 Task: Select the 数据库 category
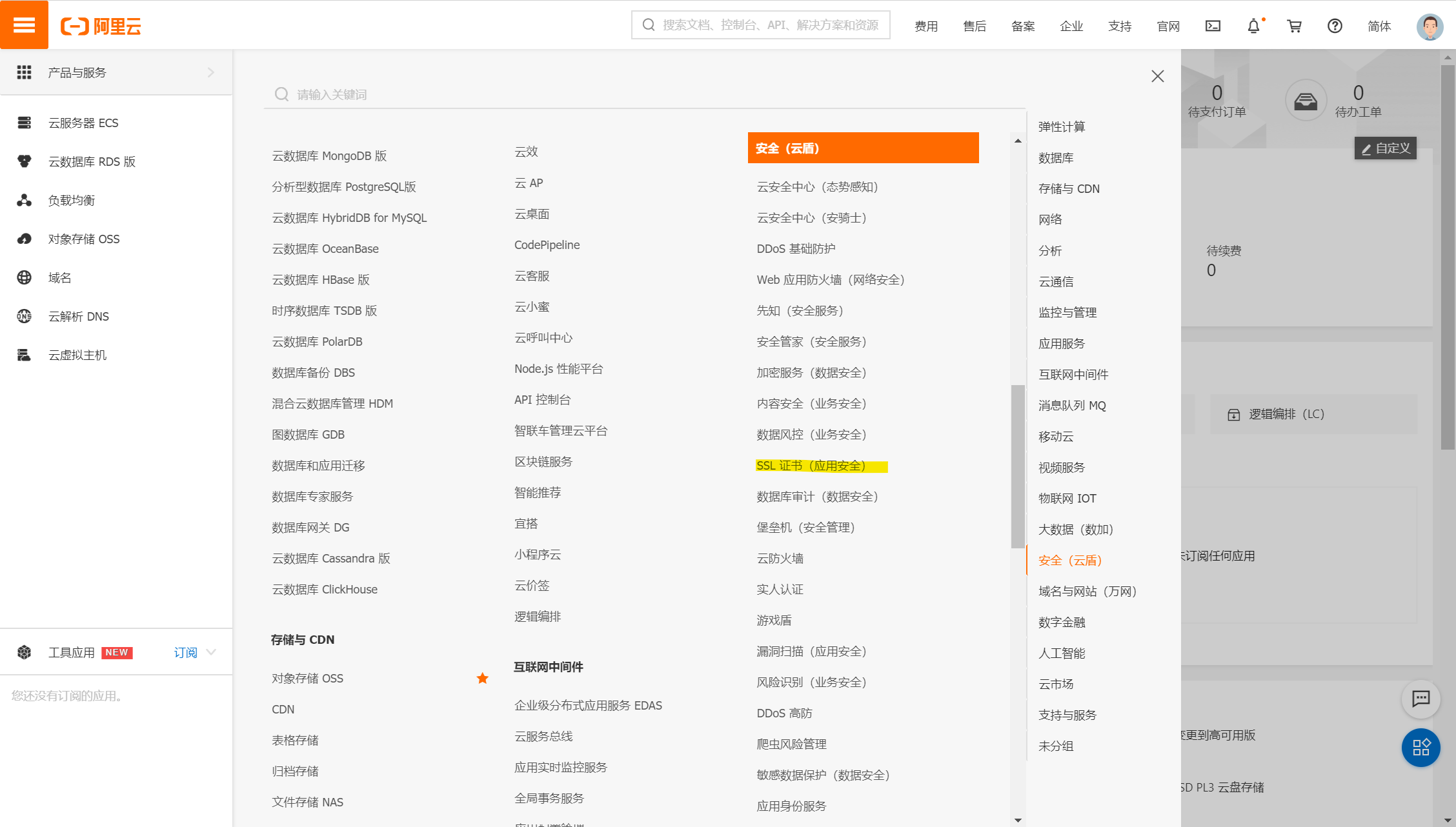(1056, 157)
